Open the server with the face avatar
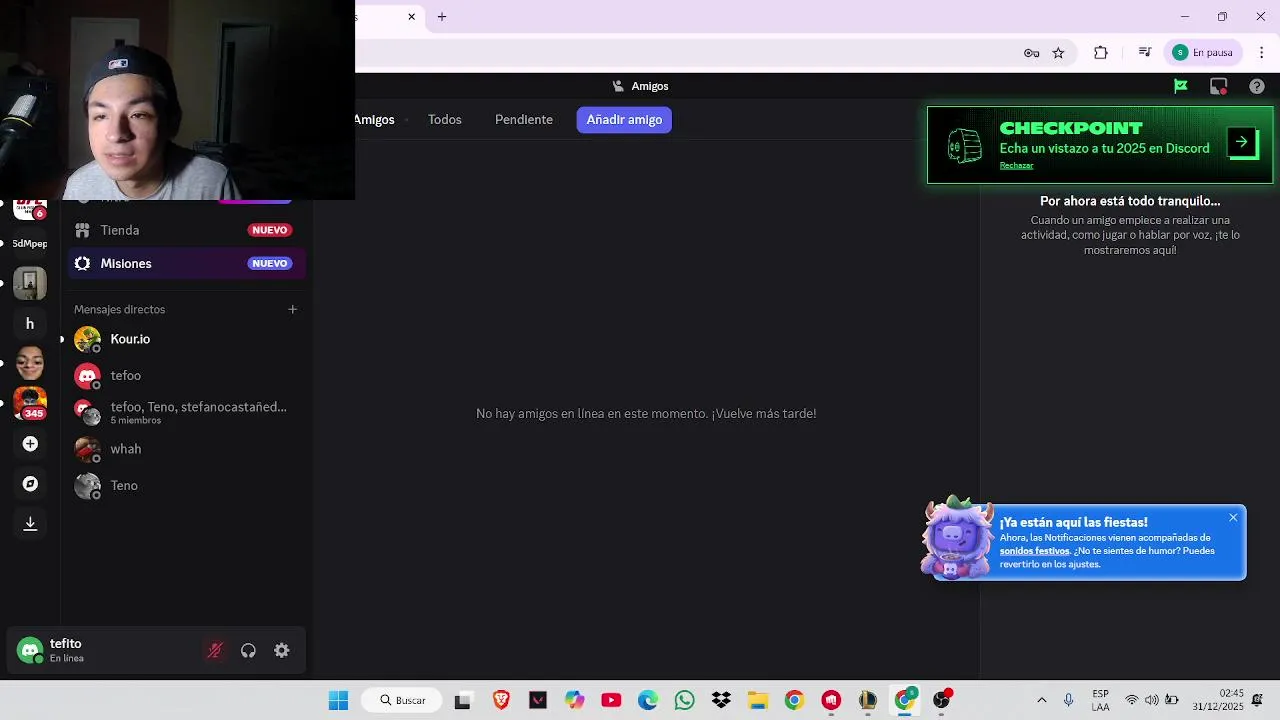The height and width of the screenshot is (720, 1280). pos(30,363)
